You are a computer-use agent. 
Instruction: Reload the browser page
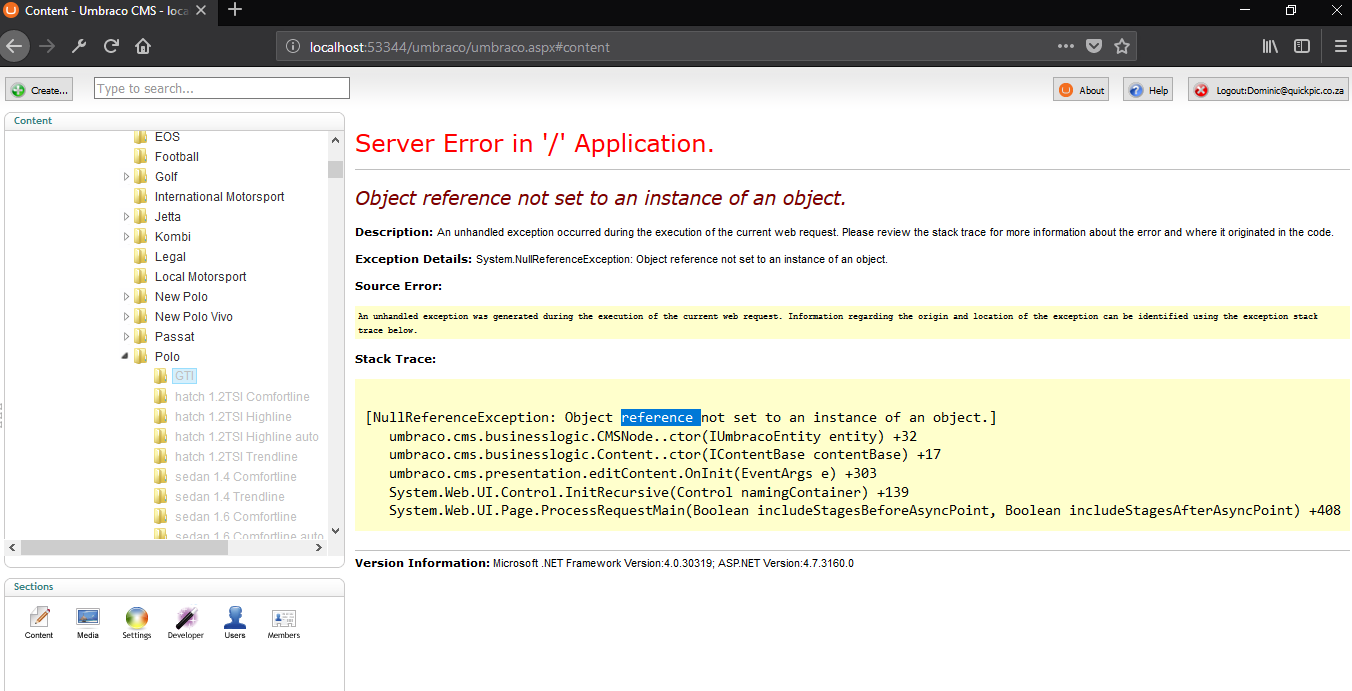111,46
